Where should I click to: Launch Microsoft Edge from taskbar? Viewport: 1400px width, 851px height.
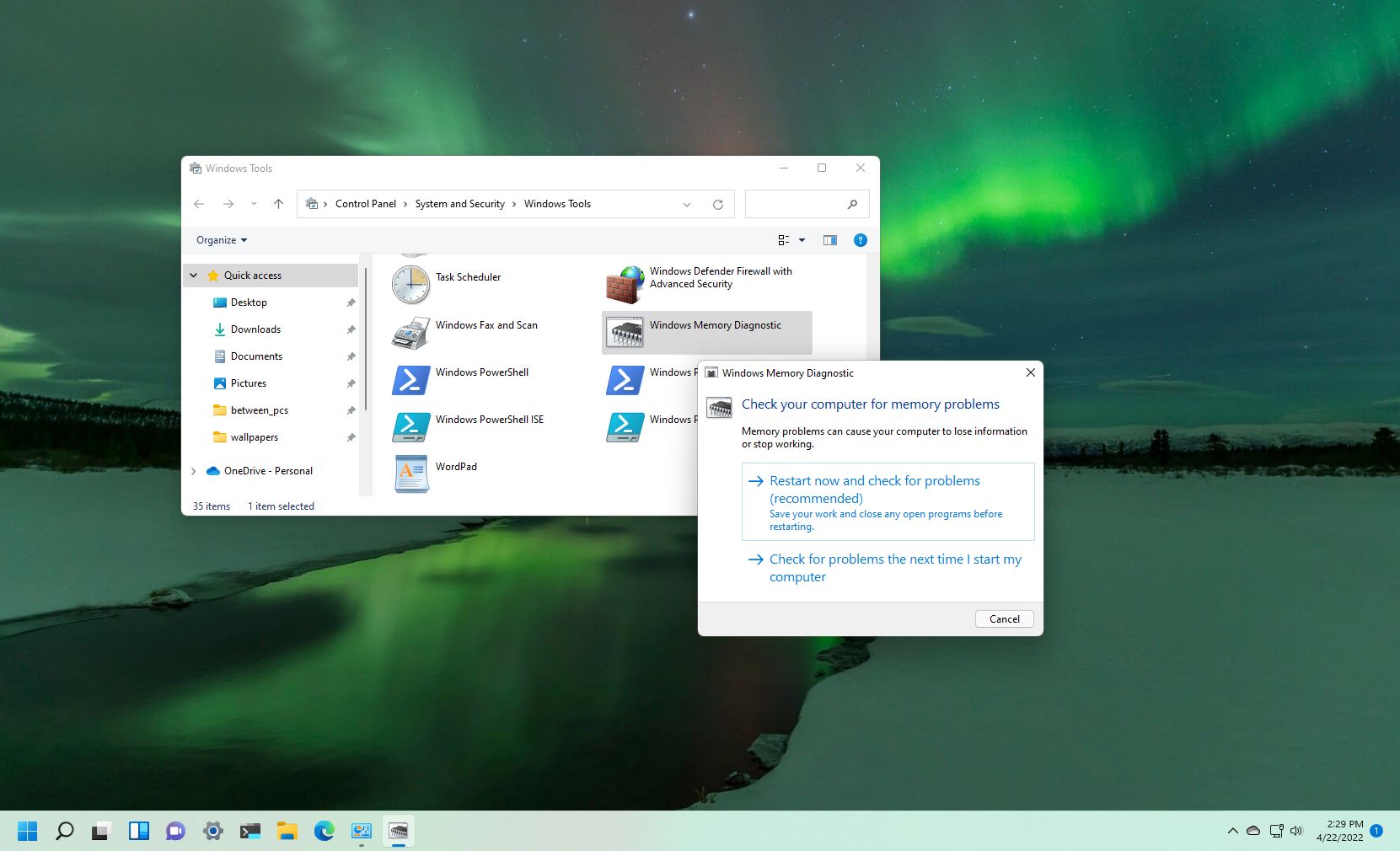pos(325,831)
